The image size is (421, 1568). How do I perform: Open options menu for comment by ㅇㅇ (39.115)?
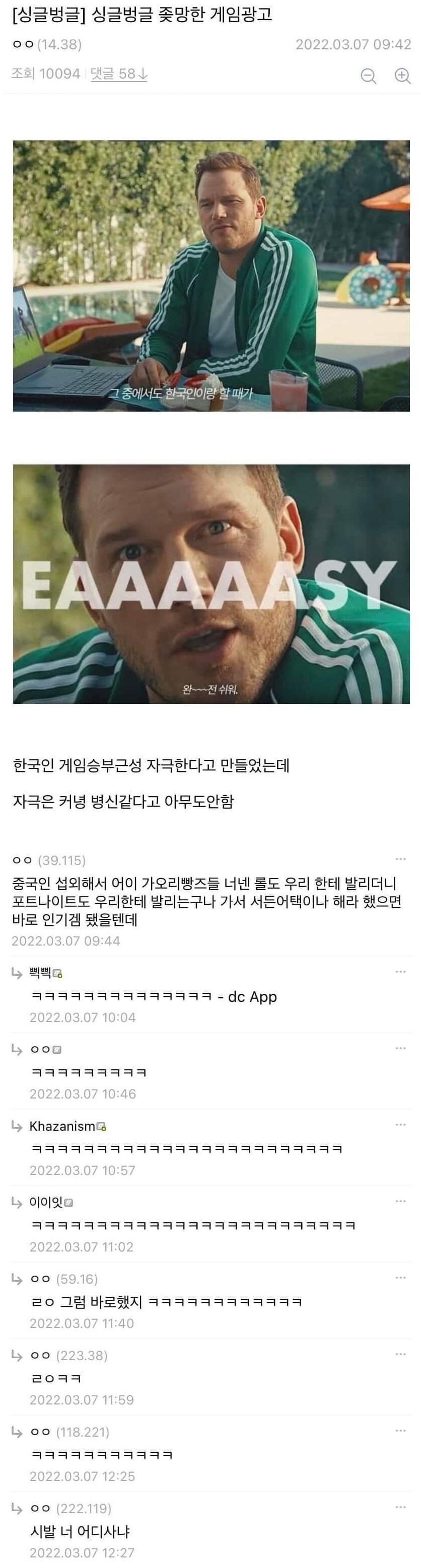click(400, 859)
